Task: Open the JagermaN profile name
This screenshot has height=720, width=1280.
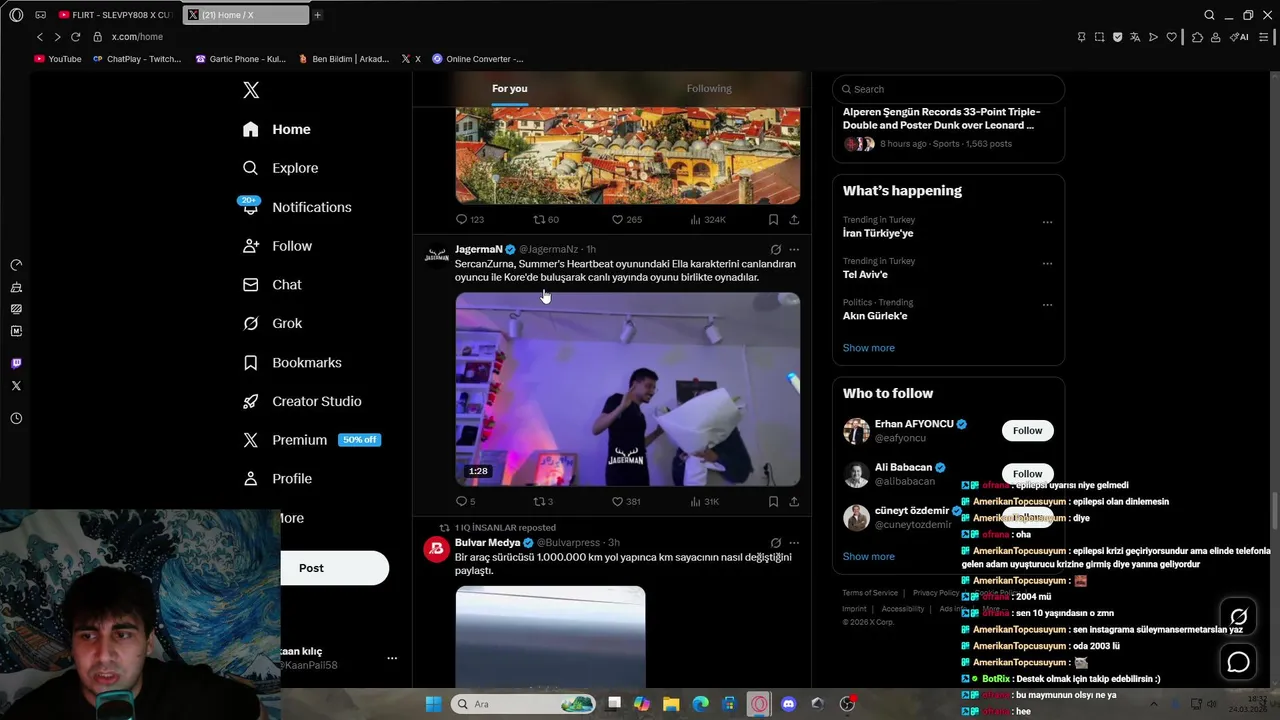Action: pos(478,249)
